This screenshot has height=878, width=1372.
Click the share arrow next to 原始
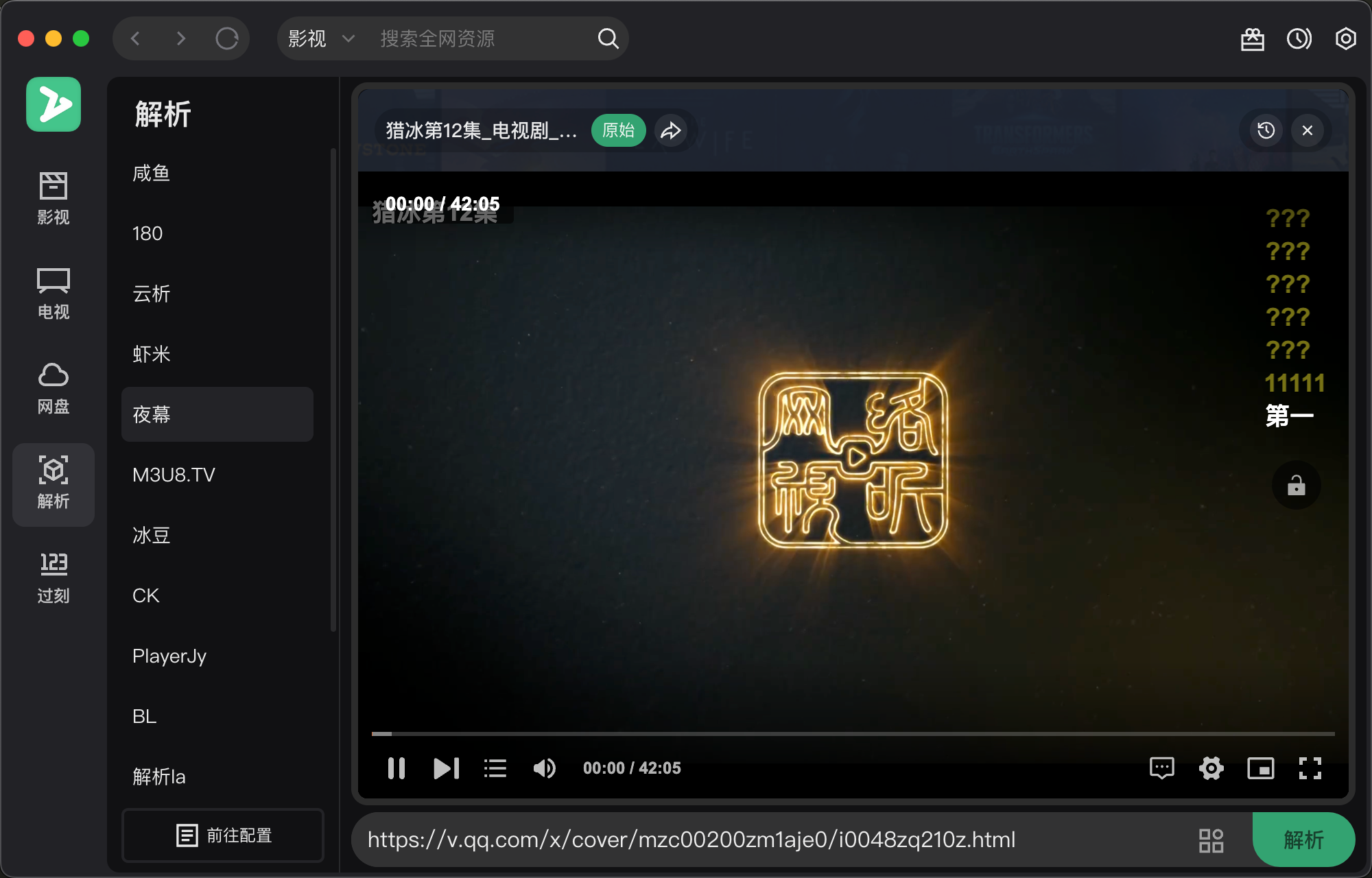click(x=670, y=130)
